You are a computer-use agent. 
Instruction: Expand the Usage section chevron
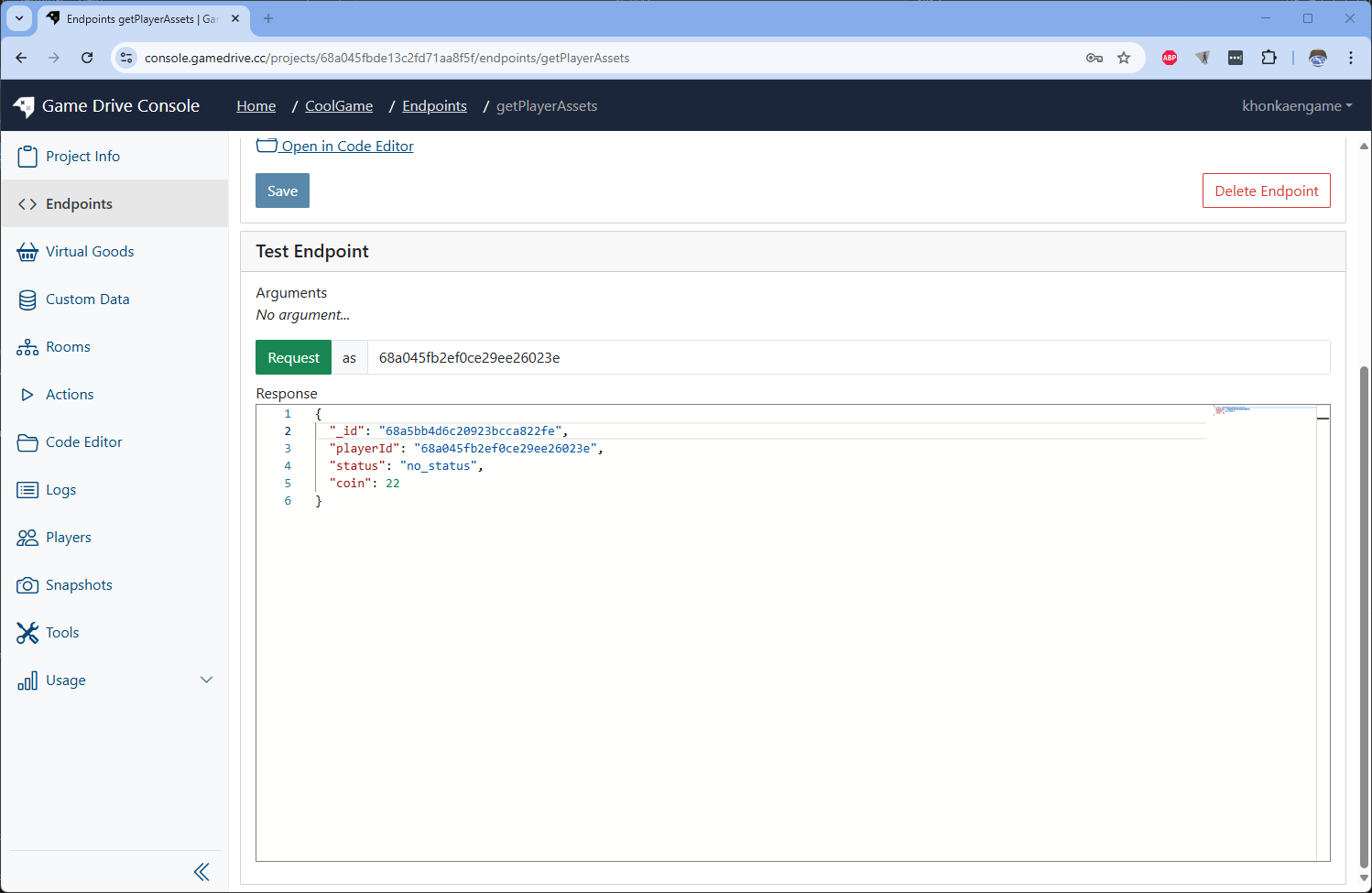click(206, 680)
